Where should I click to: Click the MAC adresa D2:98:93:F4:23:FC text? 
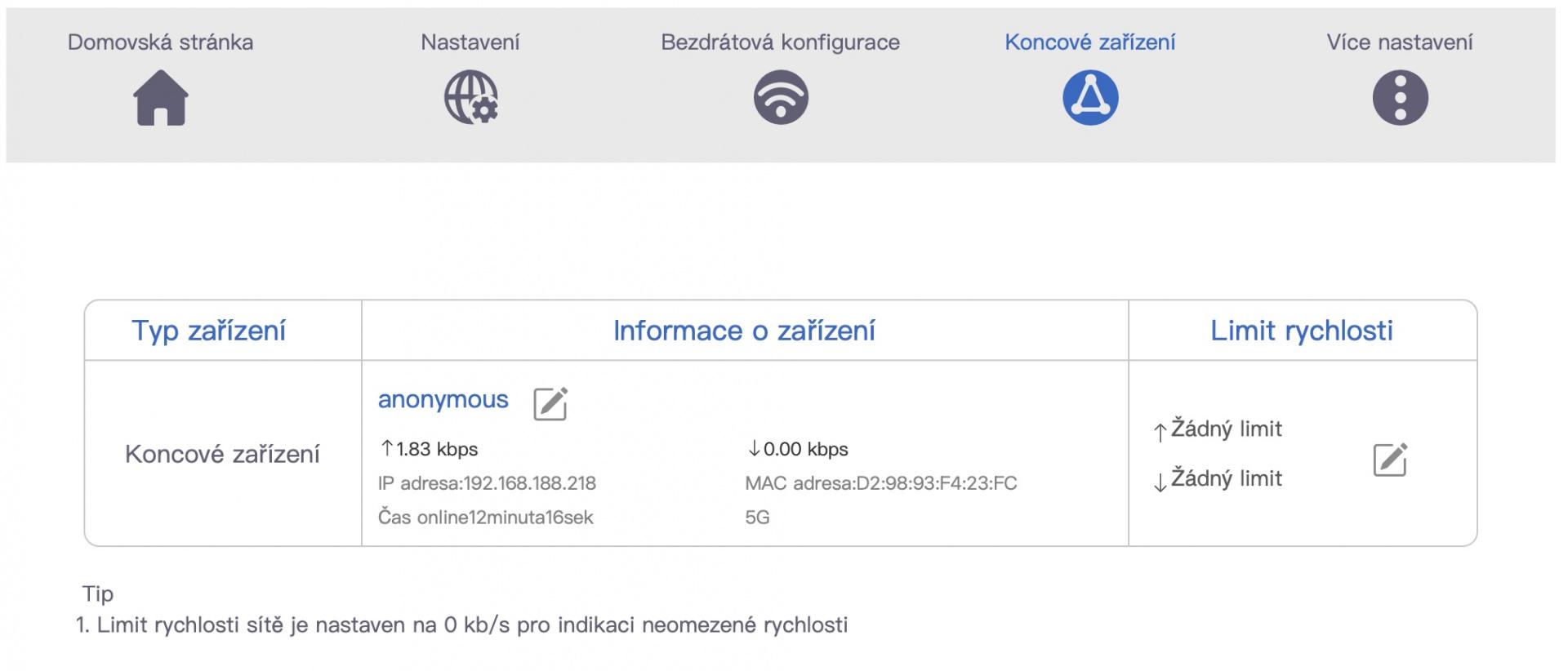(880, 483)
